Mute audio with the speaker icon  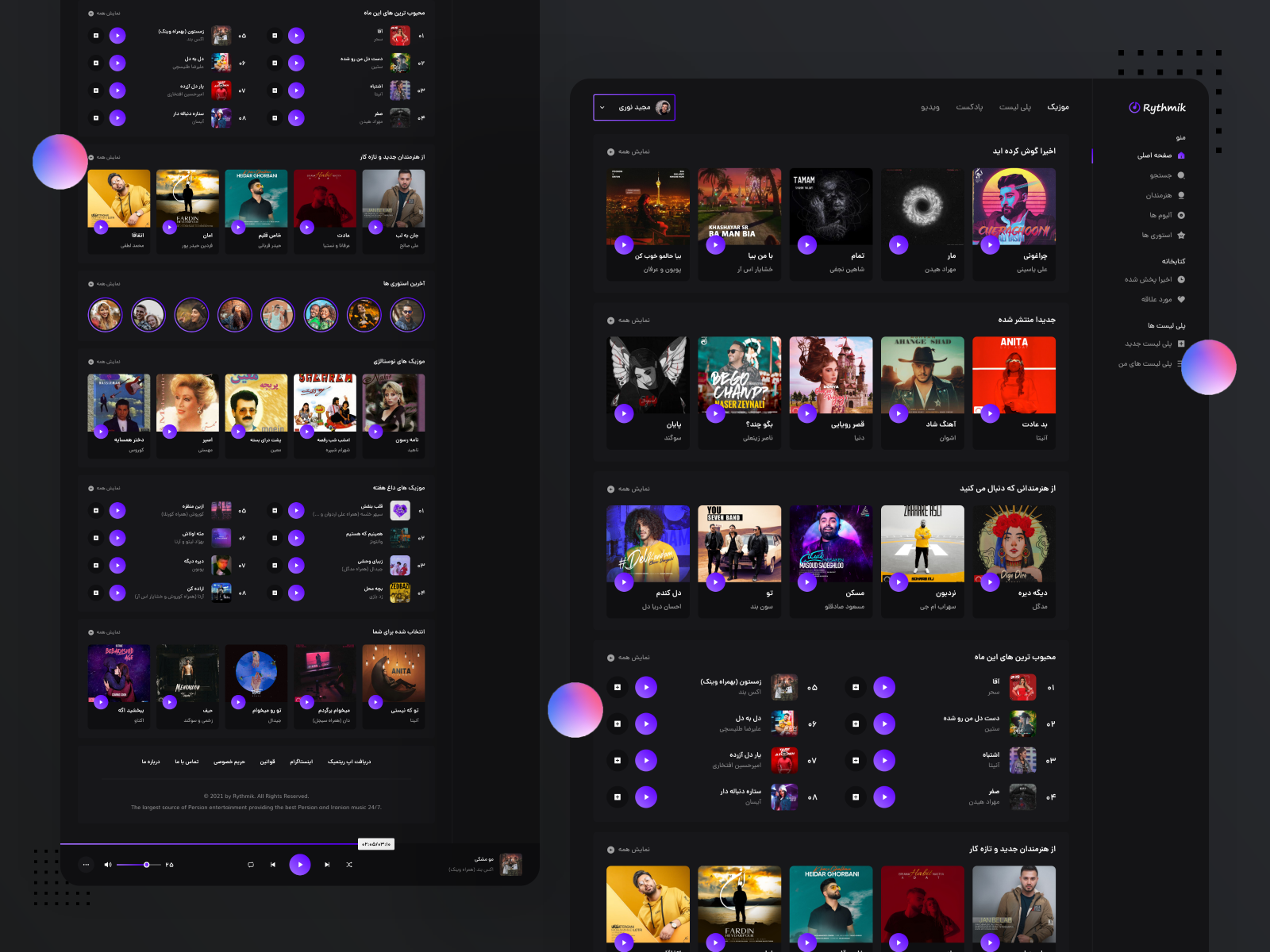point(108,866)
